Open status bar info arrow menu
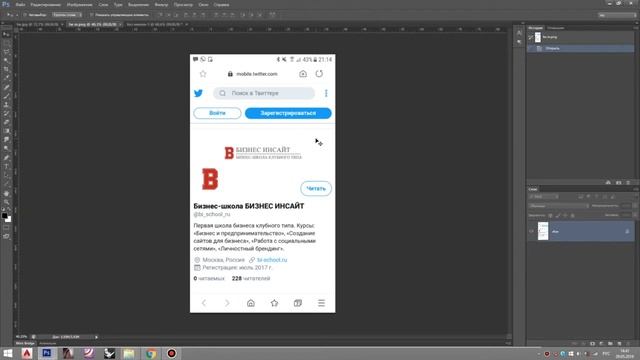640x360 pixels. coord(96,337)
